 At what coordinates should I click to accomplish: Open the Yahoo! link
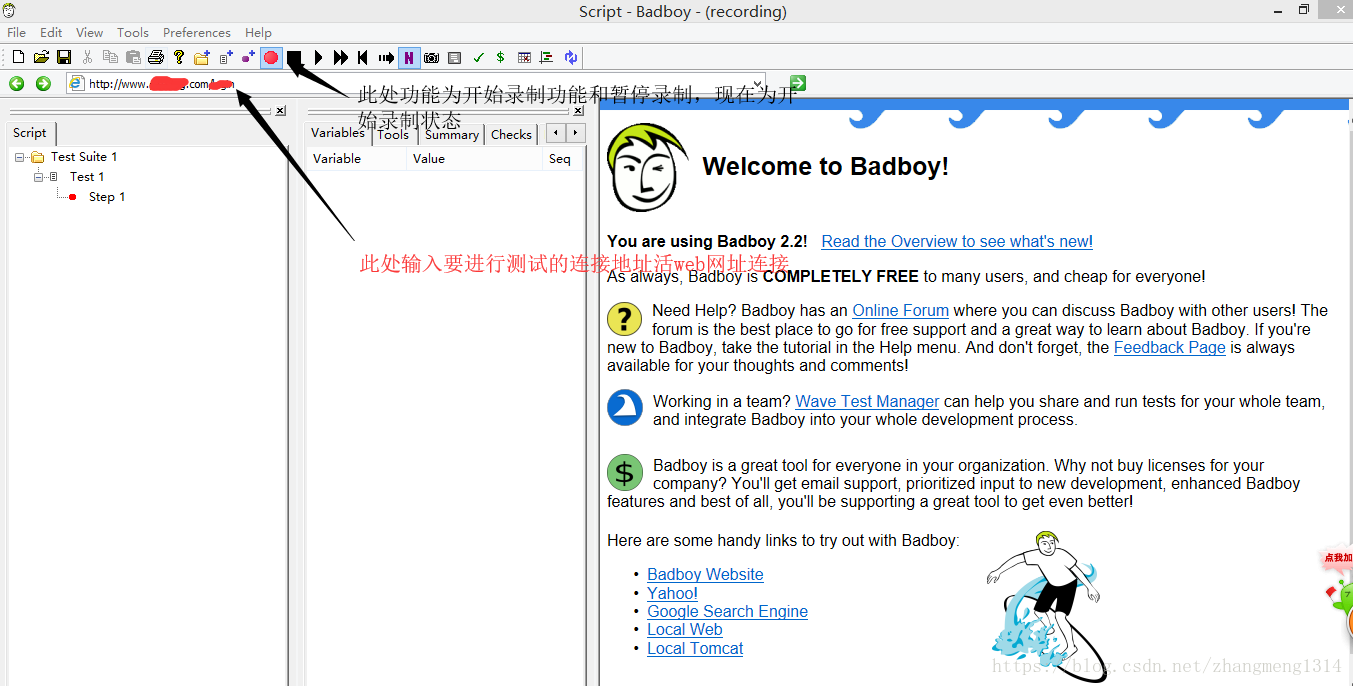coord(672,593)
